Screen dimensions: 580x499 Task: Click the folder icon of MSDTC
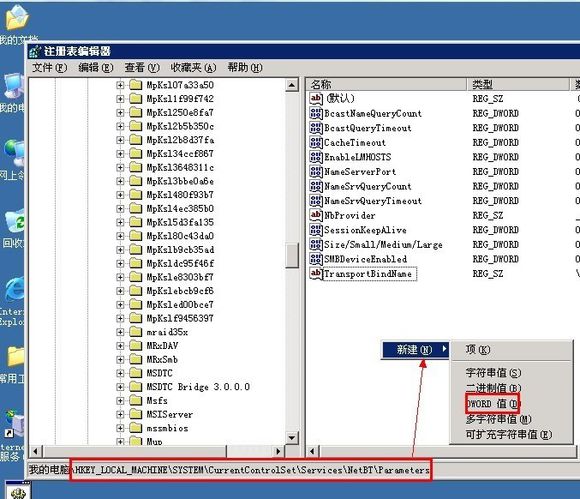[136, 373]
